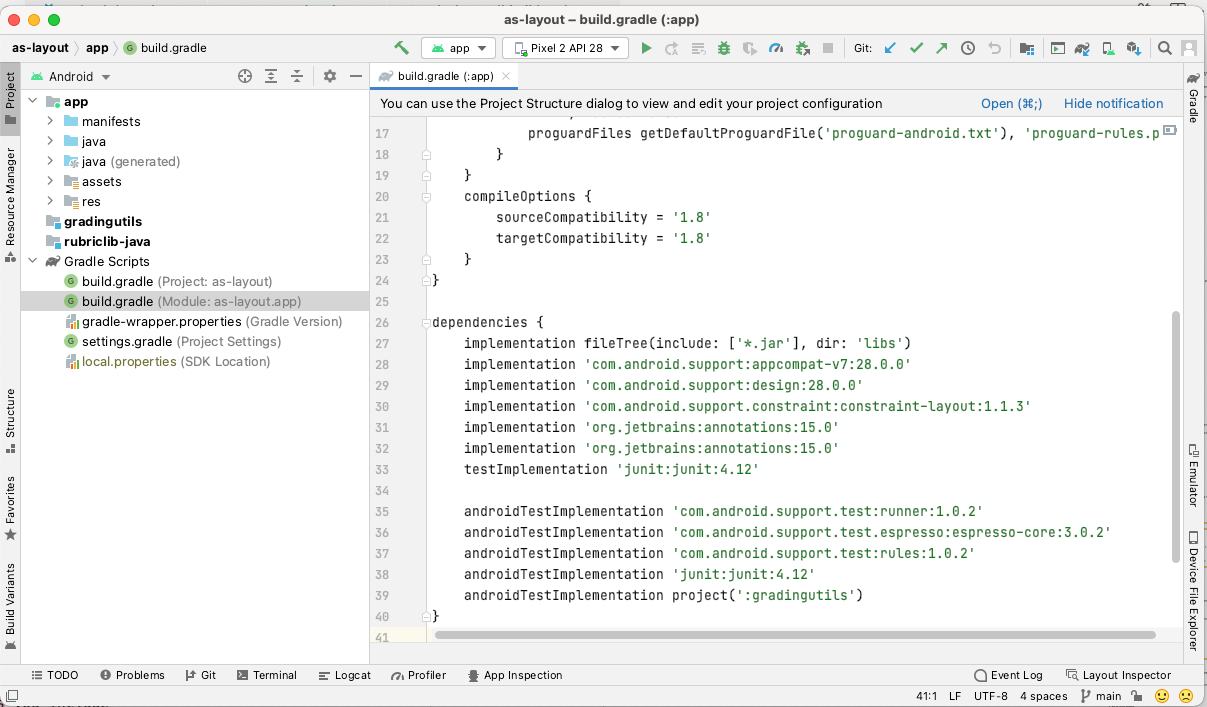Click the happy smiley feedback icon
Image resolution: width=1207 pixels, height=707 pixels.
[1162, 696]
